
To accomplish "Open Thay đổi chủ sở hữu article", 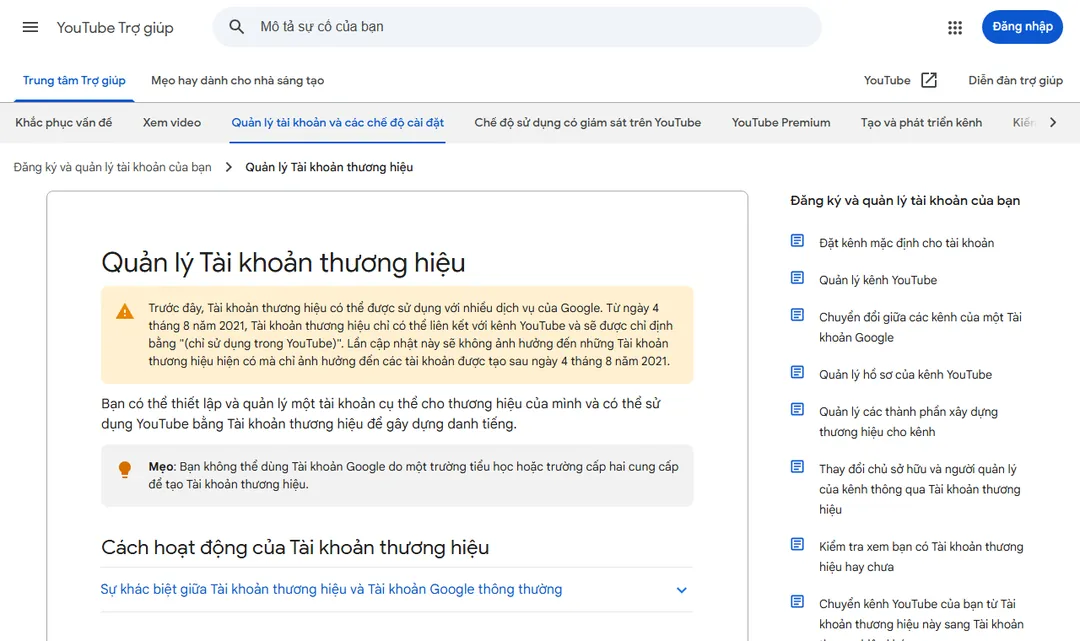I will (920, 489).
